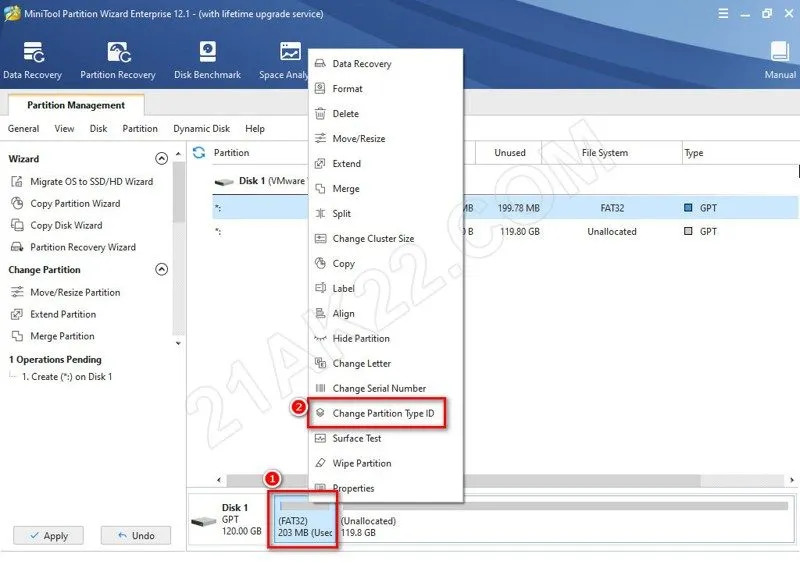800x568 pixels.
Task: Open the Partition menu in menu bar
Action: pos(140,129)
